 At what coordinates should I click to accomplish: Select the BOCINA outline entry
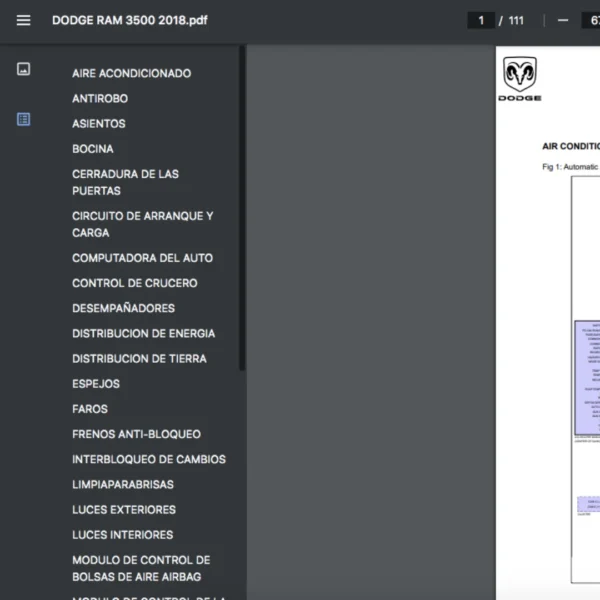(93, 148)
